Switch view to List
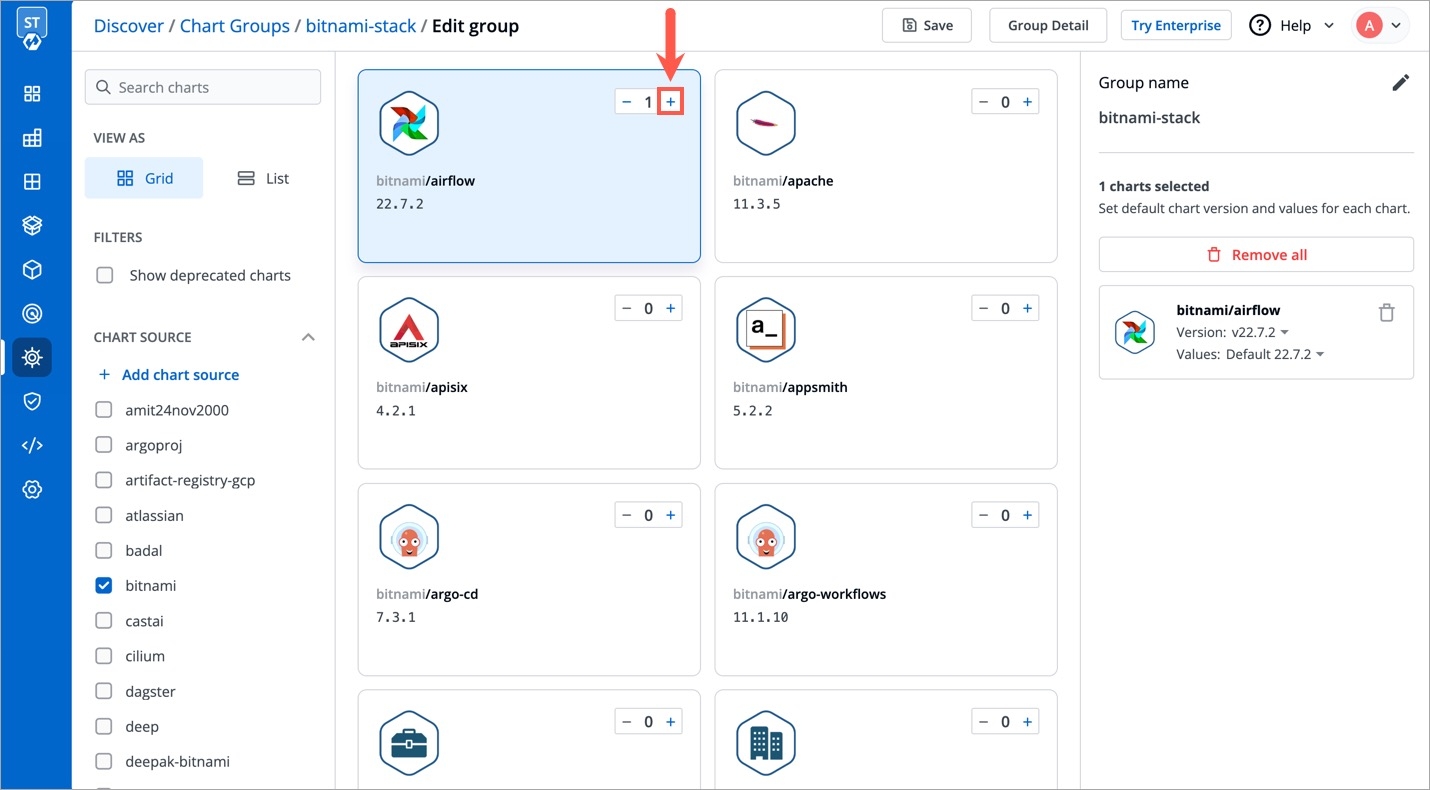 pos(263,178)
